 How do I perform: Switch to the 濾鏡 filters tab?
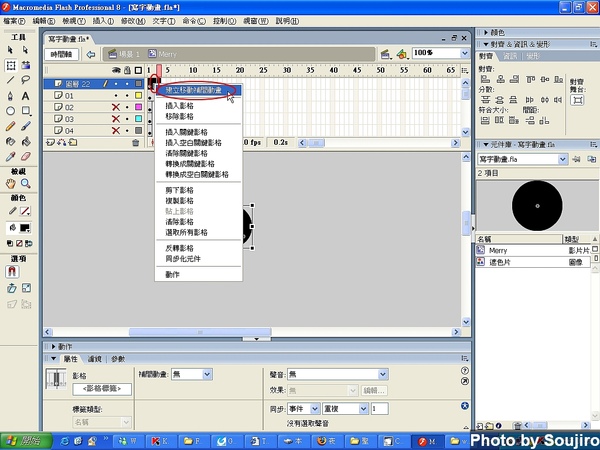[x=95, y=359]
